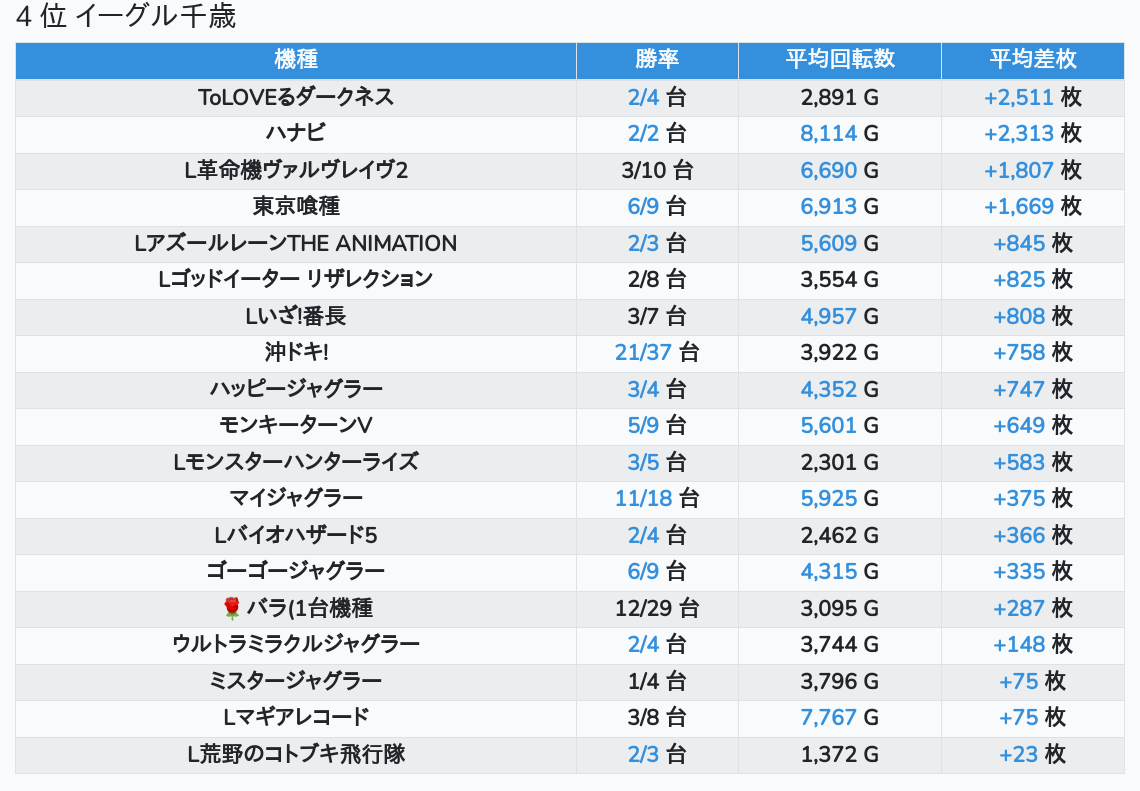Click the 8,114 spins link for ハナビ
Screen dimensions: 1140x791
[828, 134]
